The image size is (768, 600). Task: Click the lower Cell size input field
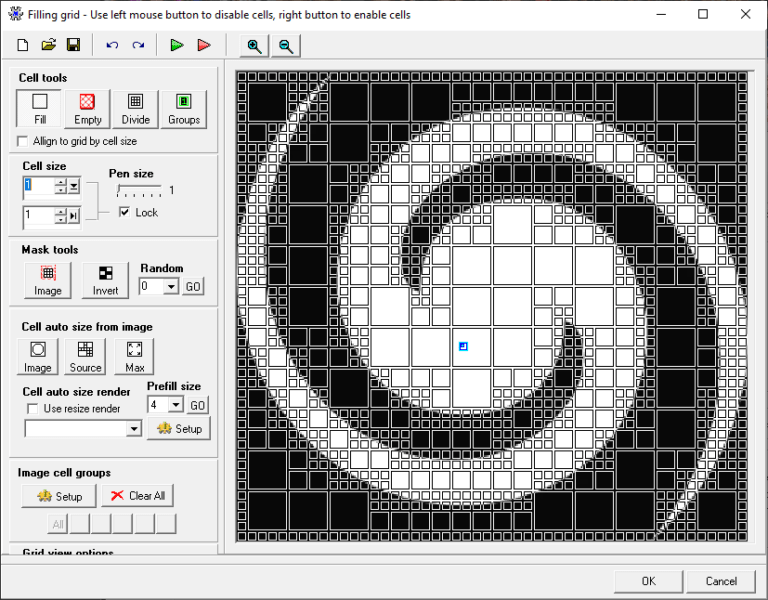39,216
